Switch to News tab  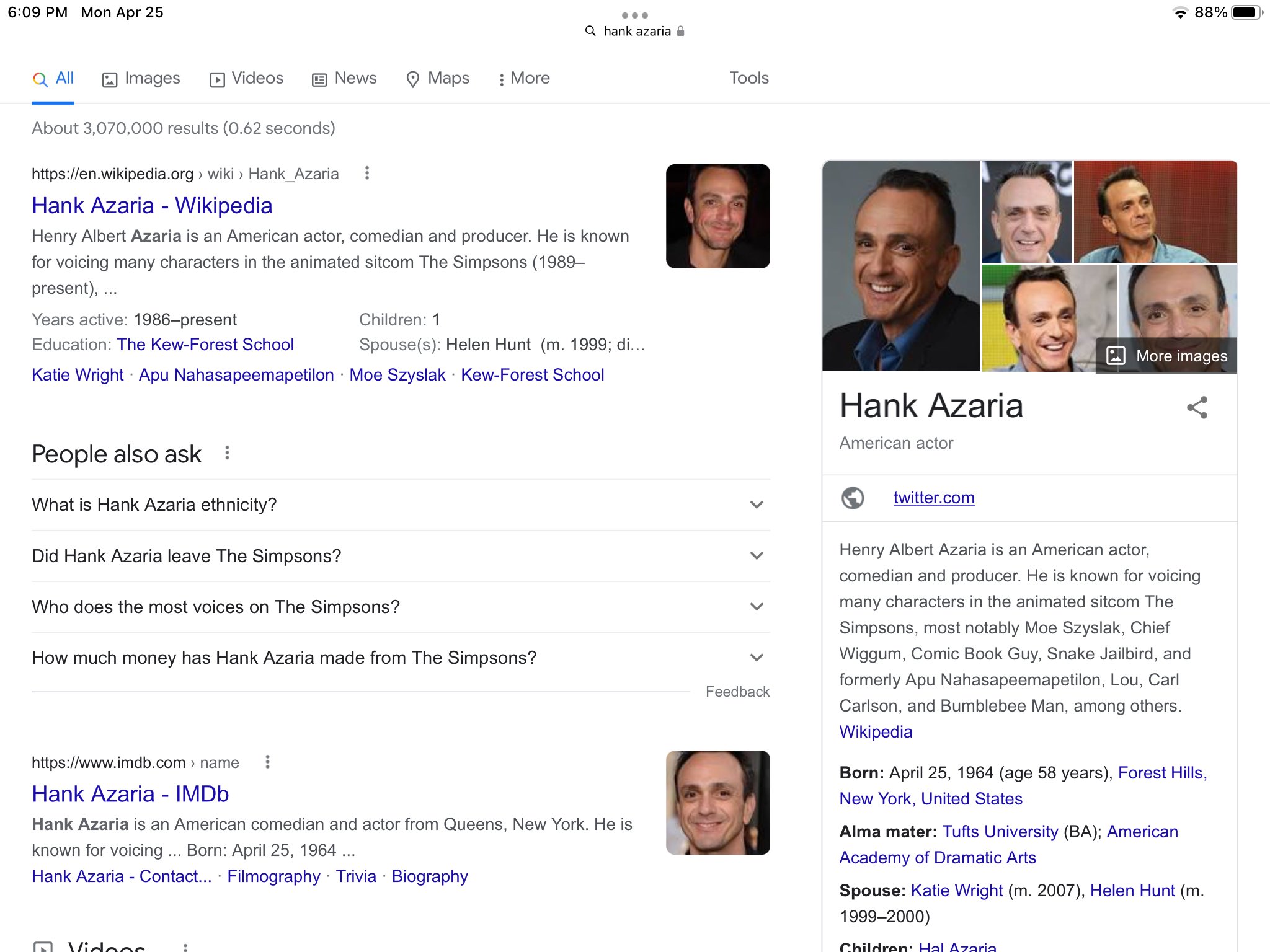pyautogui.click(x=344, y=79)
